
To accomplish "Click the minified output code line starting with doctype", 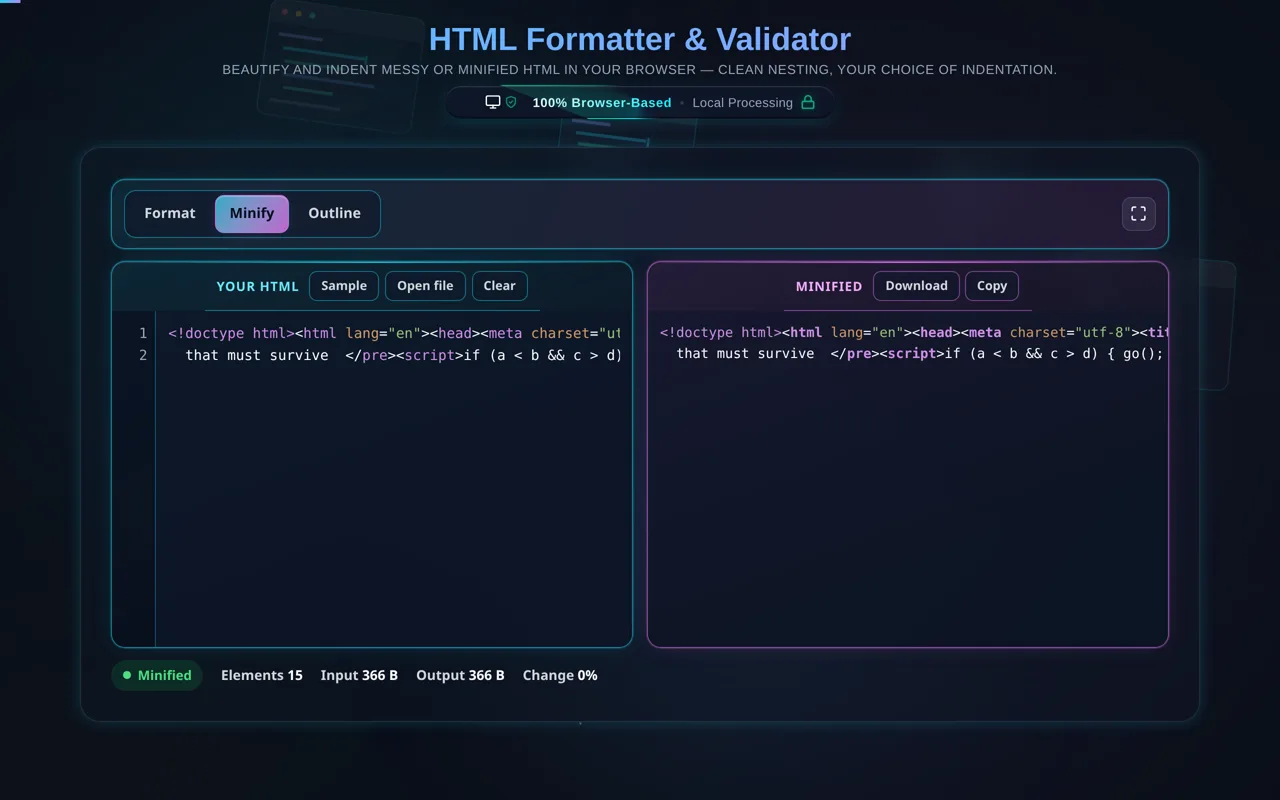I will (912, 332).
